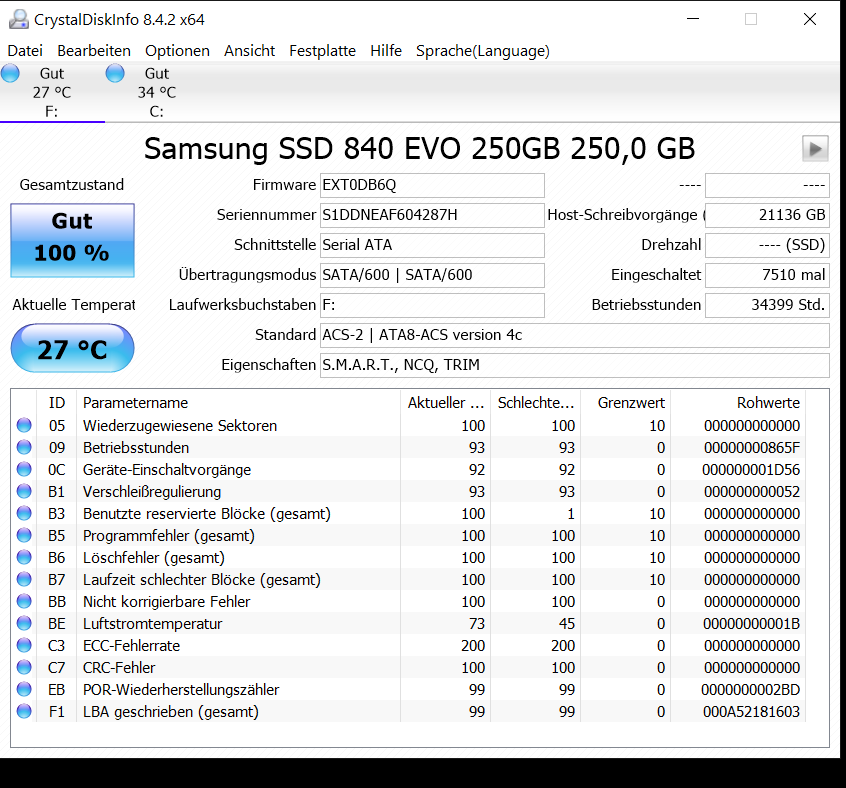
Task: Go to next disk with arrow button
Action: 815,148
